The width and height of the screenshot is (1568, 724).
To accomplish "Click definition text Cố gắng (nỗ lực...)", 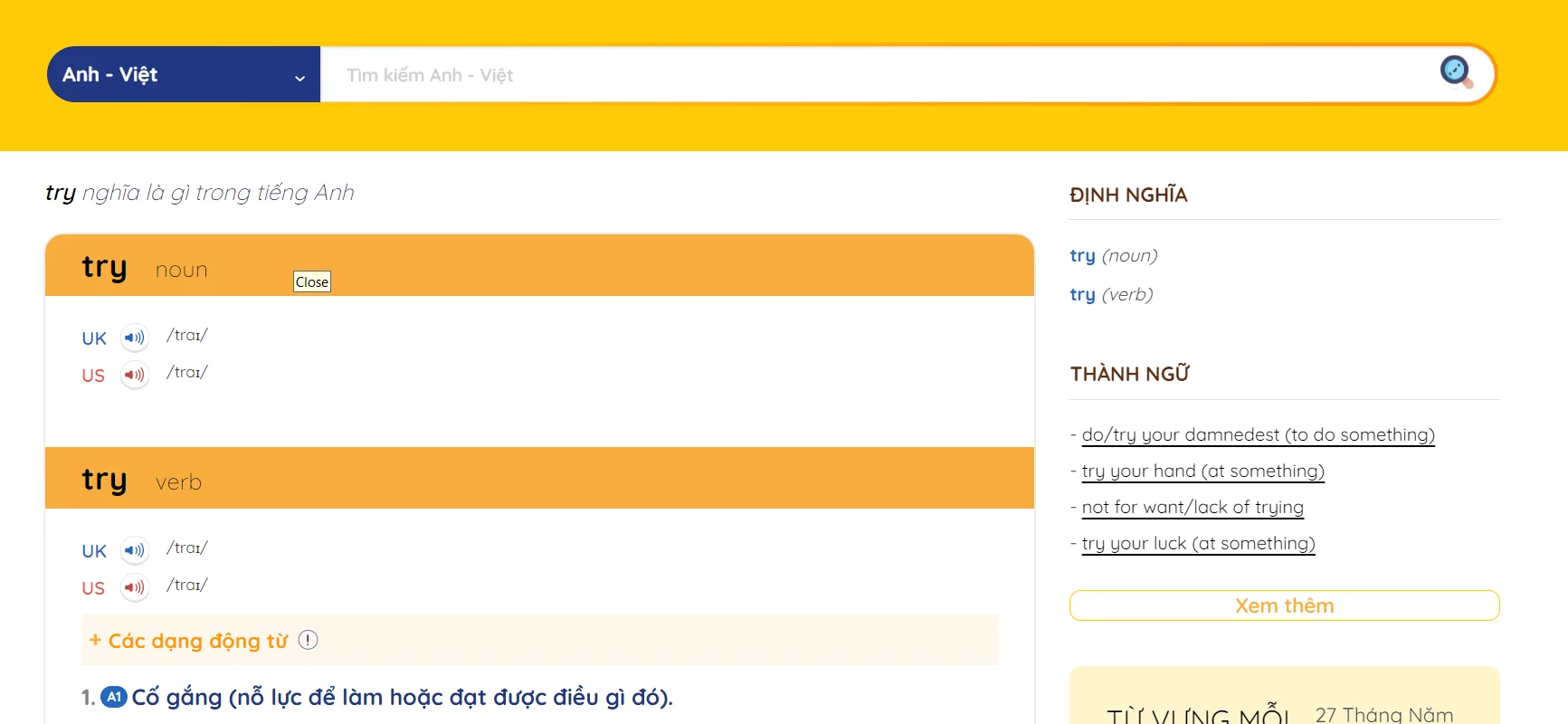I will click(x=402, y=698).
